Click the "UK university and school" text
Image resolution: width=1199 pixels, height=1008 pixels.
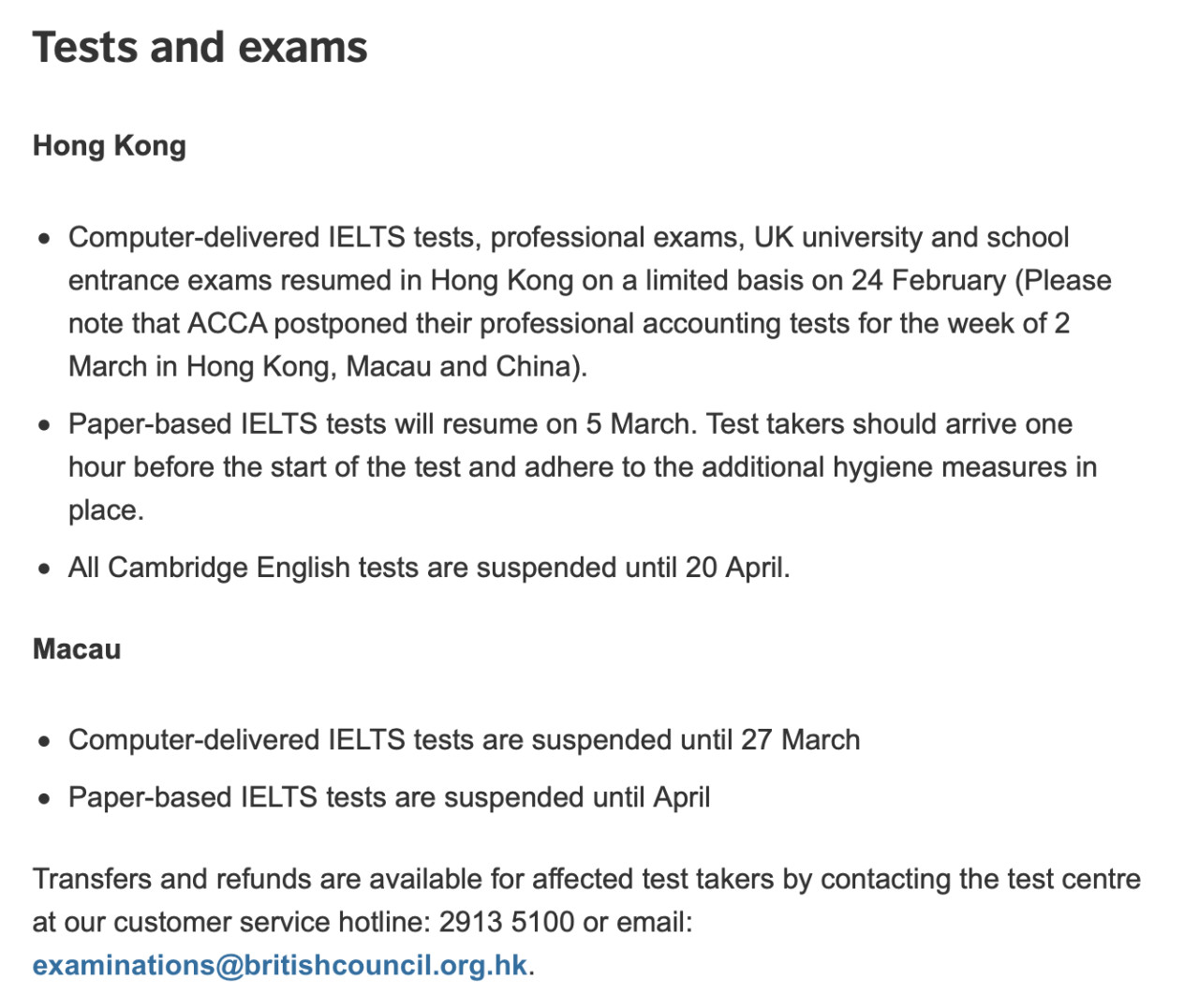click(x=910, y=237)
